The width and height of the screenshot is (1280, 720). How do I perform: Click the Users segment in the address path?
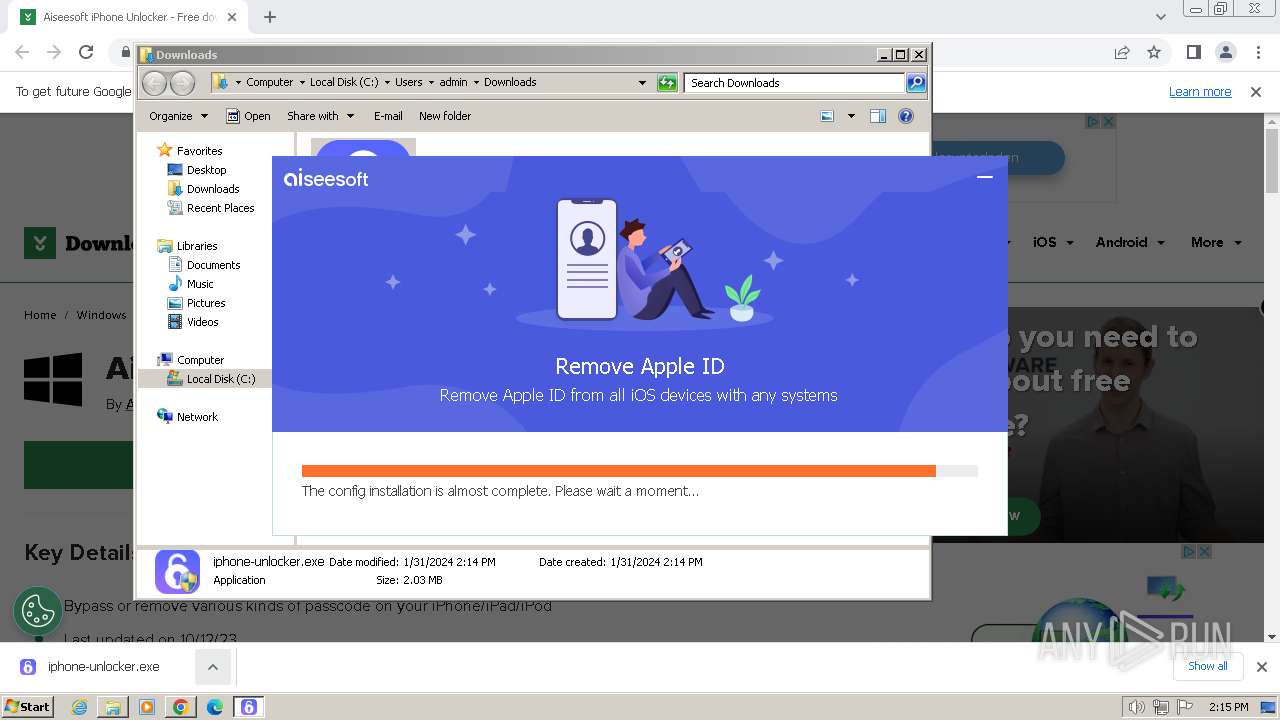408,83
